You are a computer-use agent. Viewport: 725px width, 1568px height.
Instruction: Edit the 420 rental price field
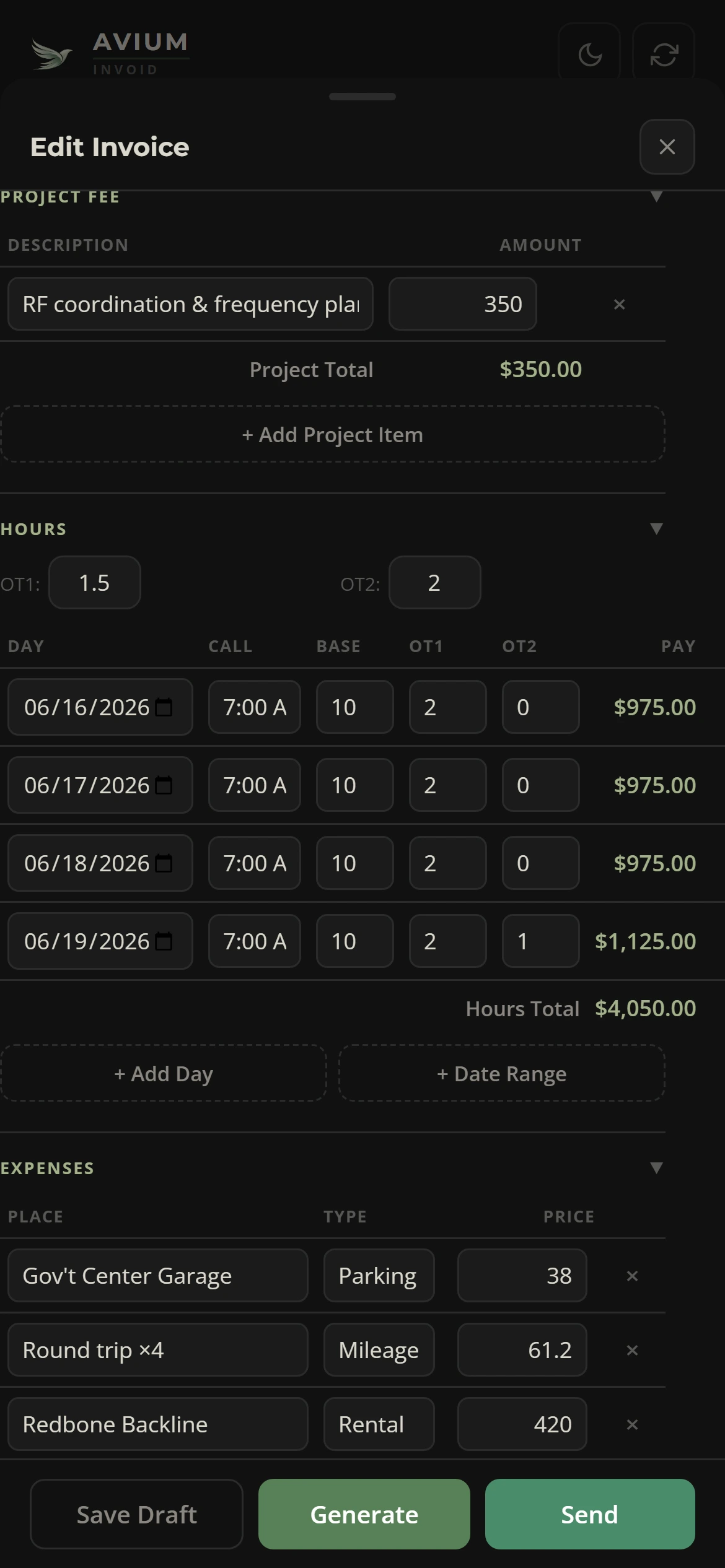(522, 1424)
